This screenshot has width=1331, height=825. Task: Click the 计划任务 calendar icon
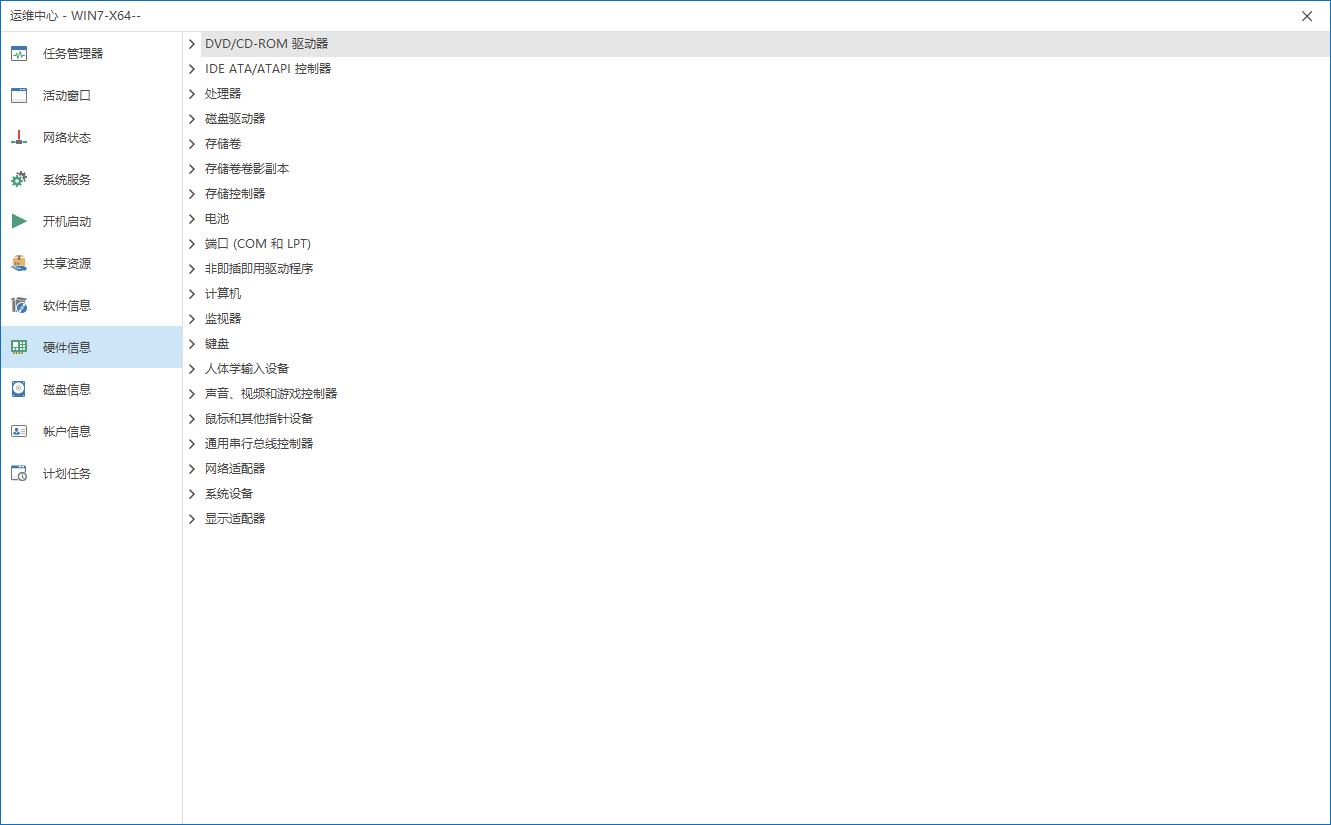[19, 474]
